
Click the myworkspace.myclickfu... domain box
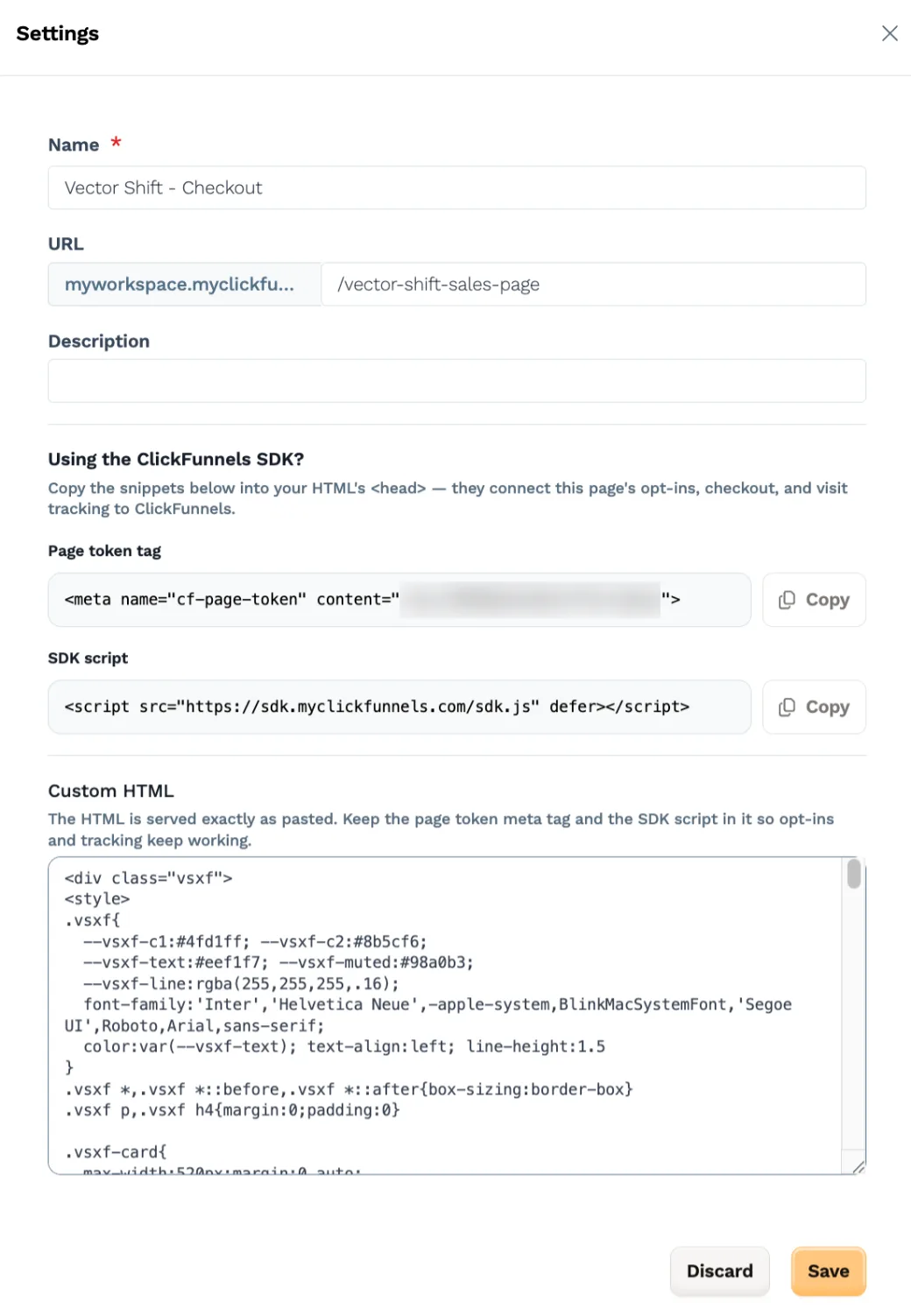(x=185, y=285)
